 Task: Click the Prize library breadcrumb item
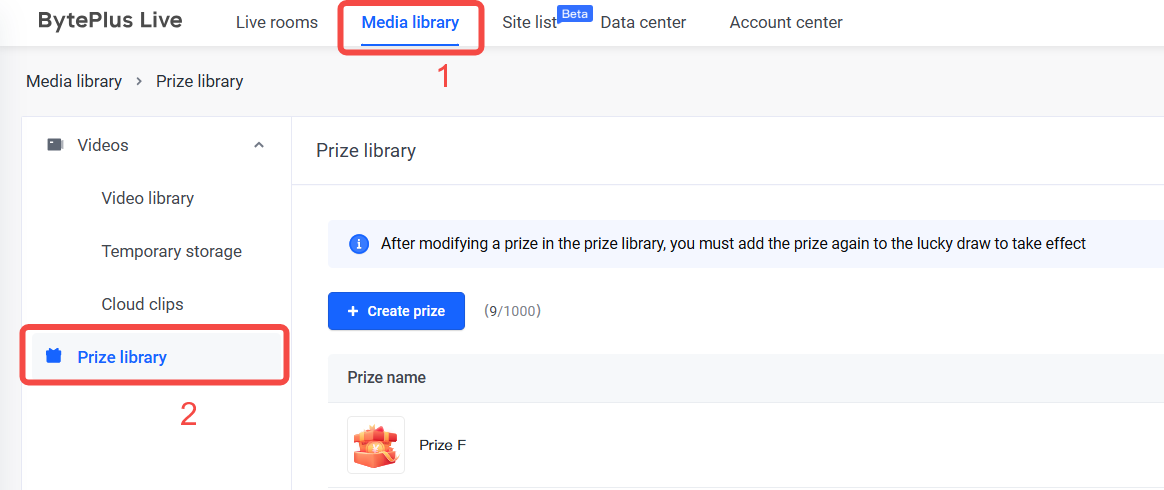point(200,81)
